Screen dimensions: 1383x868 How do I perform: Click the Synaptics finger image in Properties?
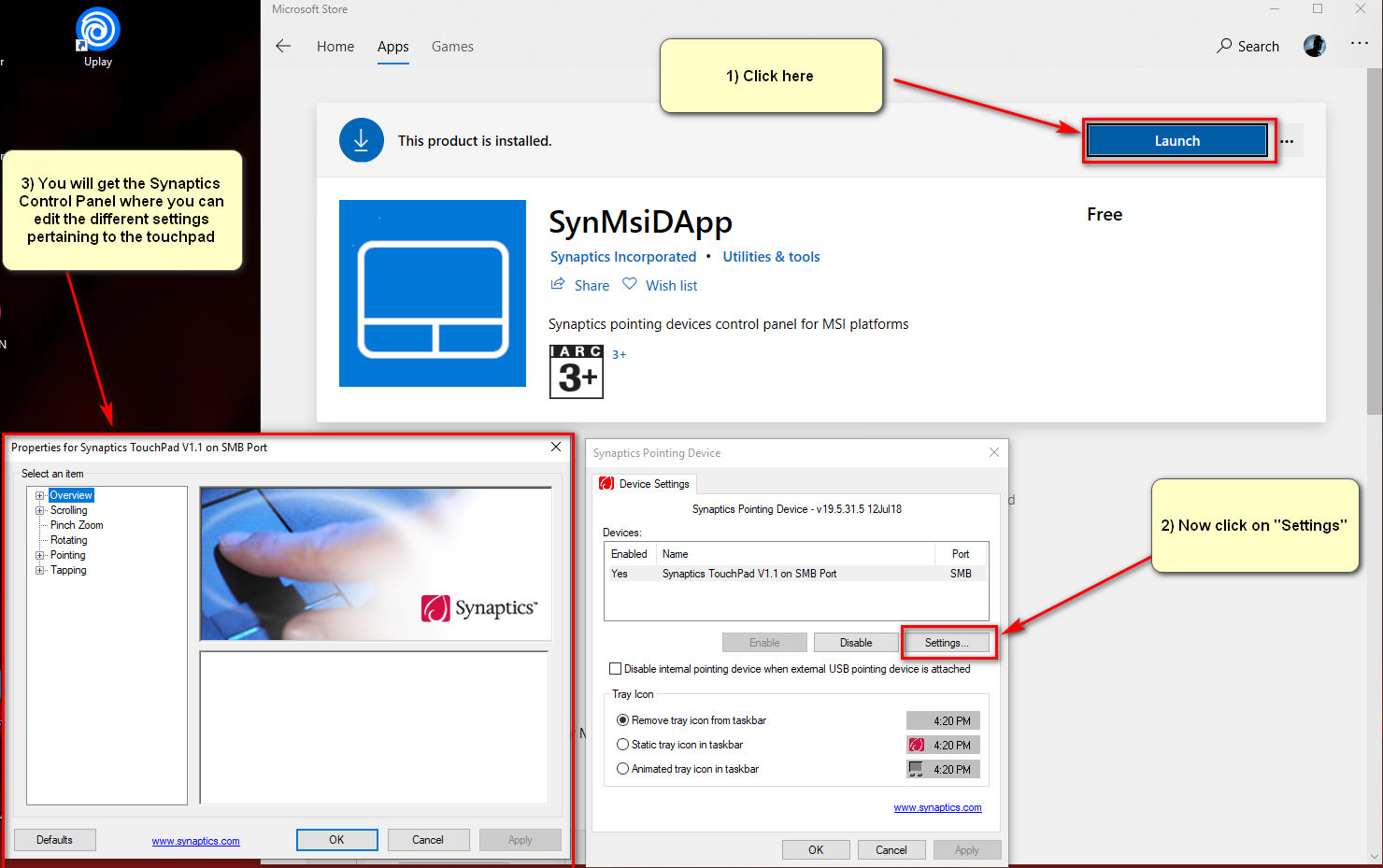375,563
